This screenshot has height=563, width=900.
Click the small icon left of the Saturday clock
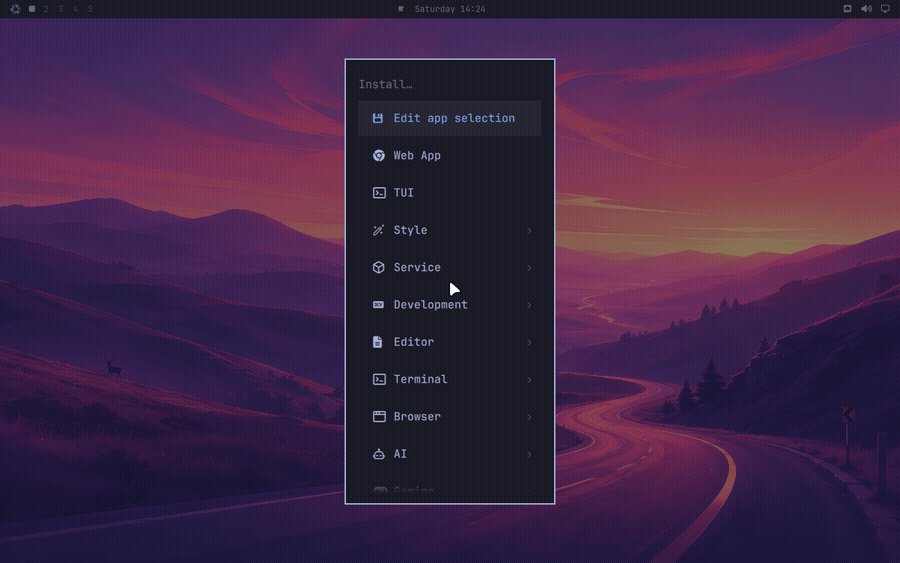point(401,9)
